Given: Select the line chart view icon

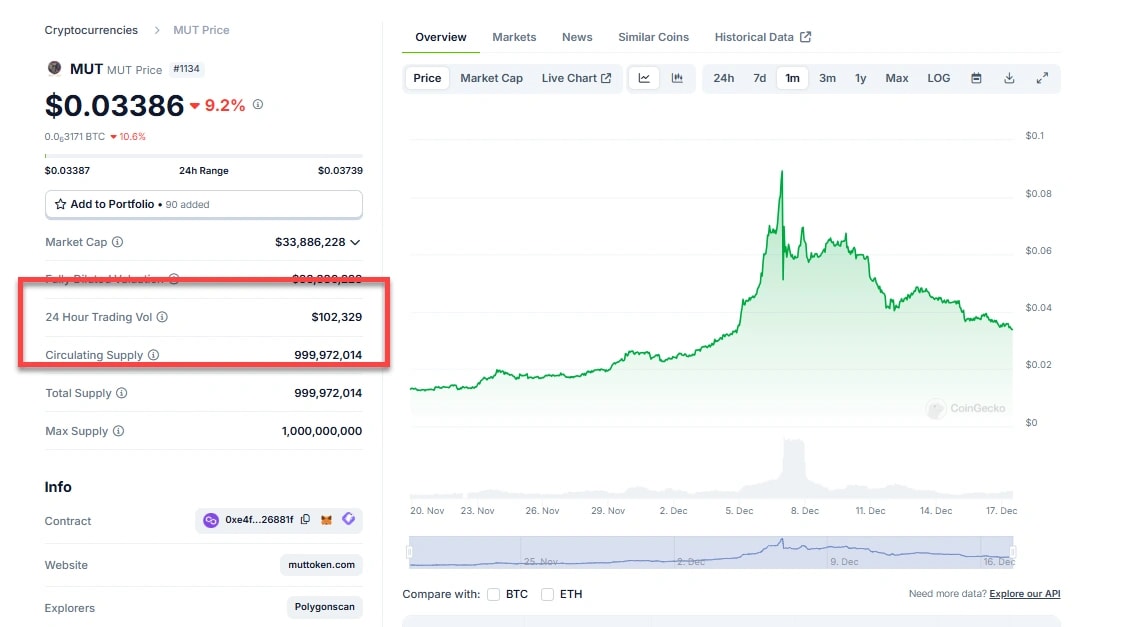Looking at the screenshot, I should [644, 78].
